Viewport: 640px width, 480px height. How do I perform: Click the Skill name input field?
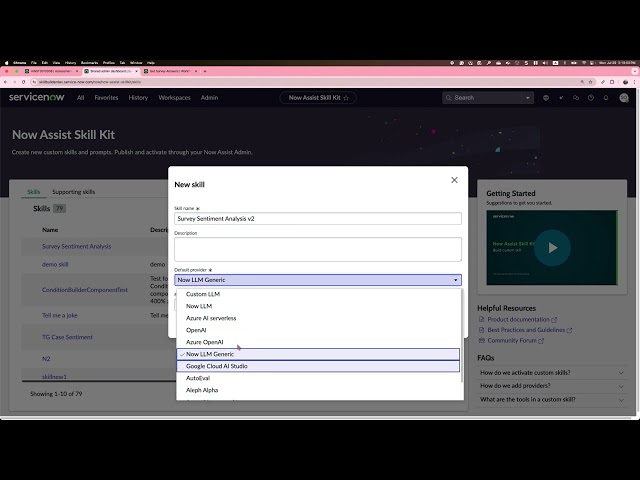318,218
